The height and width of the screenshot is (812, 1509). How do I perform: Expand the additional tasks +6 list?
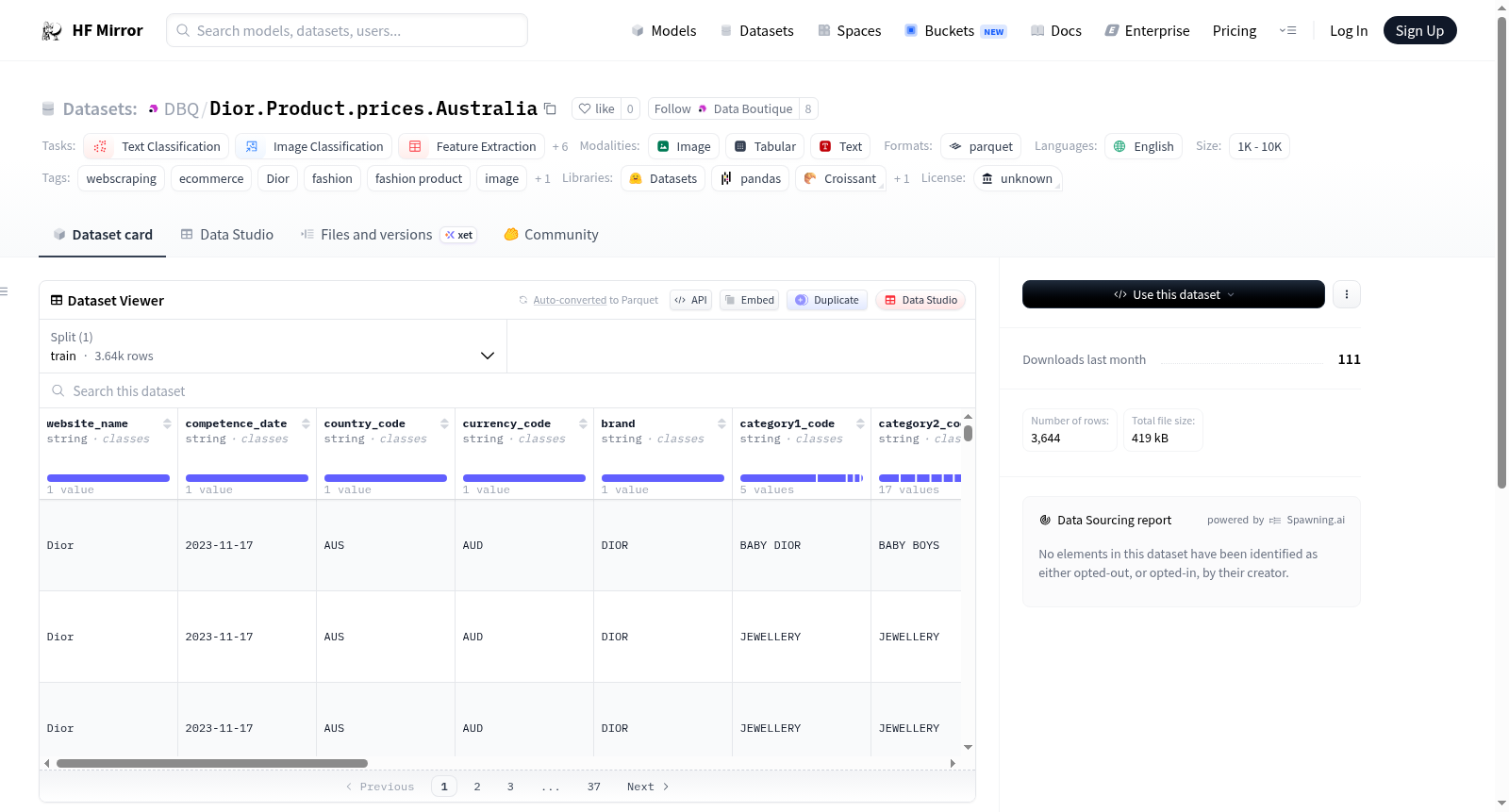point(560,147)
